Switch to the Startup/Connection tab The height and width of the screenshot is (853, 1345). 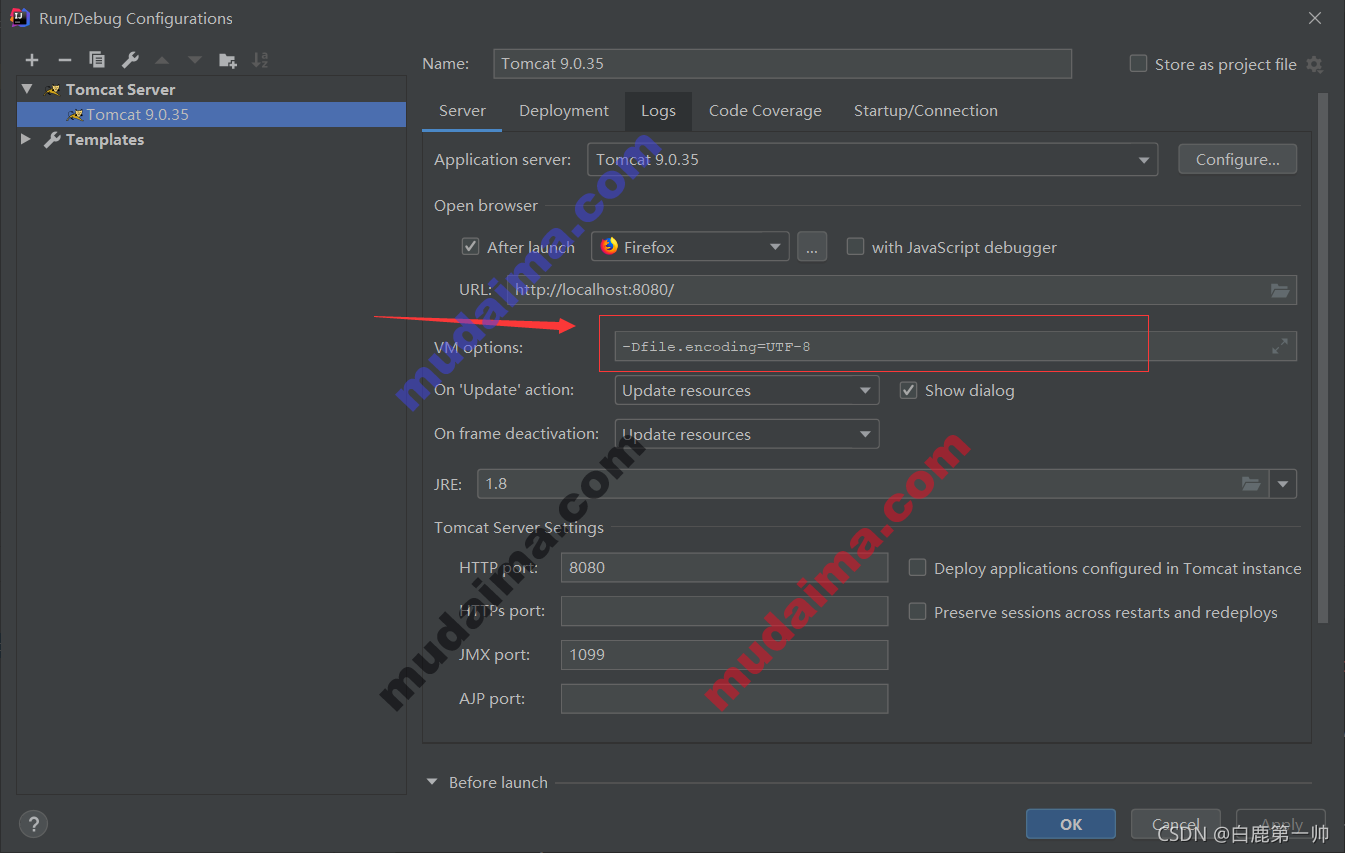(x=926, y=111)
